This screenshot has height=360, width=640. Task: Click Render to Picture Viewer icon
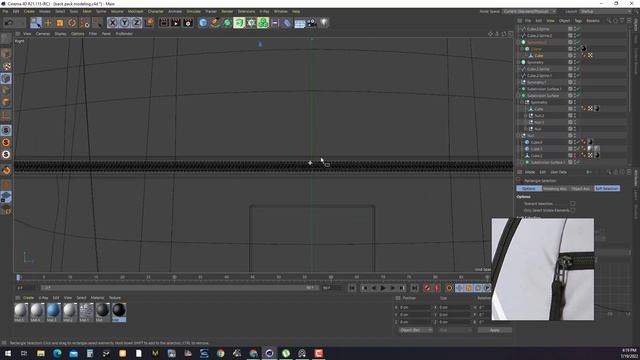coord(176,23)
